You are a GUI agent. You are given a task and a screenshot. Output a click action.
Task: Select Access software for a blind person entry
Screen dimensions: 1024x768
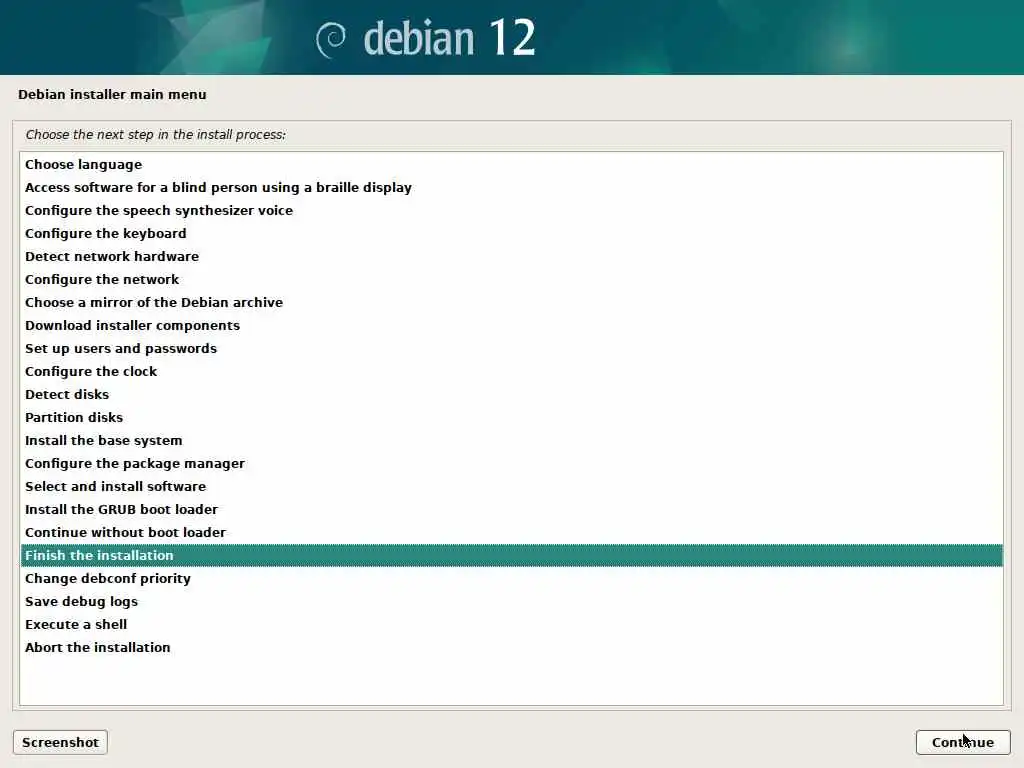point(511,187)
